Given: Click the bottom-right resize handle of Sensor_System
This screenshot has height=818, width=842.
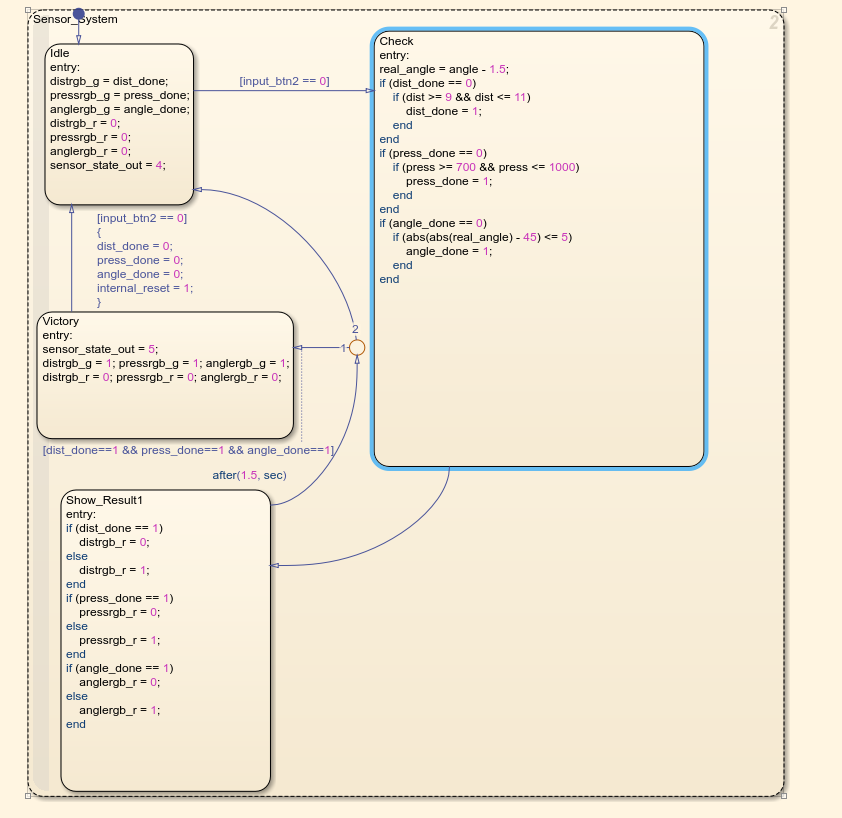Looking at the screenshot, I should (x=783, y=796).
